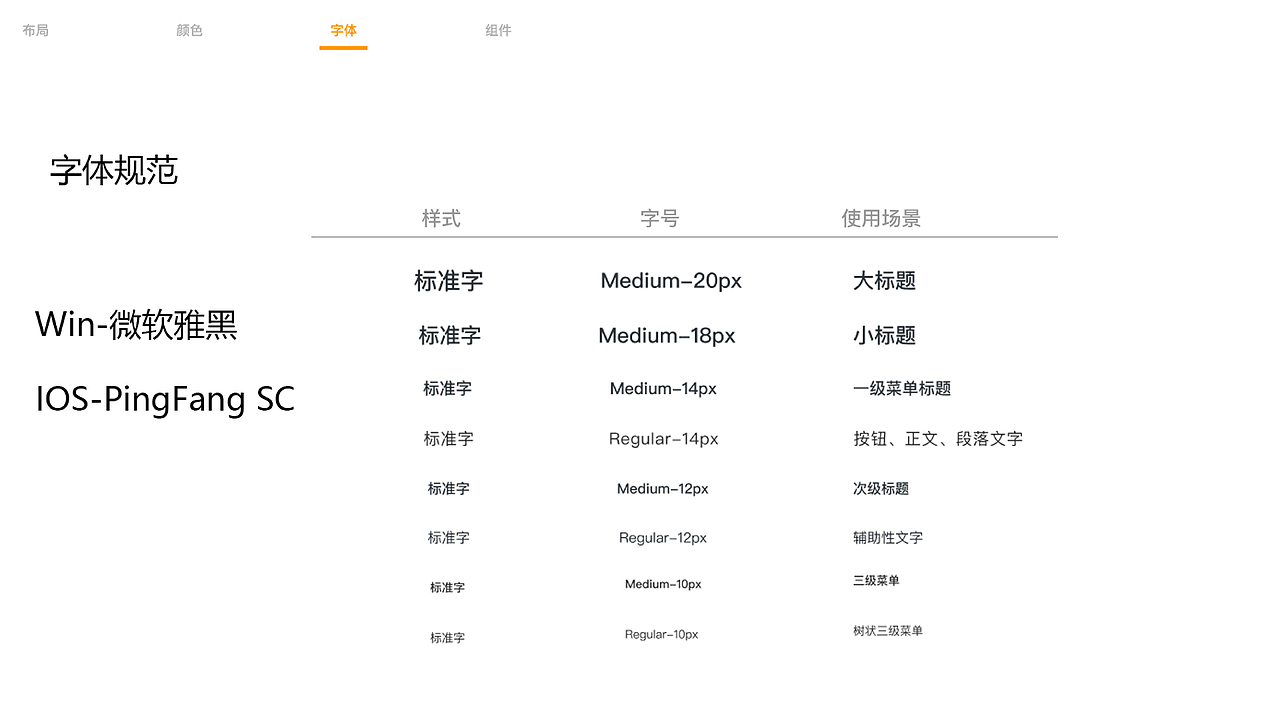Switch to the 布局 tab
The width and height of the screenshot is (1280, 720).
click(x=34, y=30)
